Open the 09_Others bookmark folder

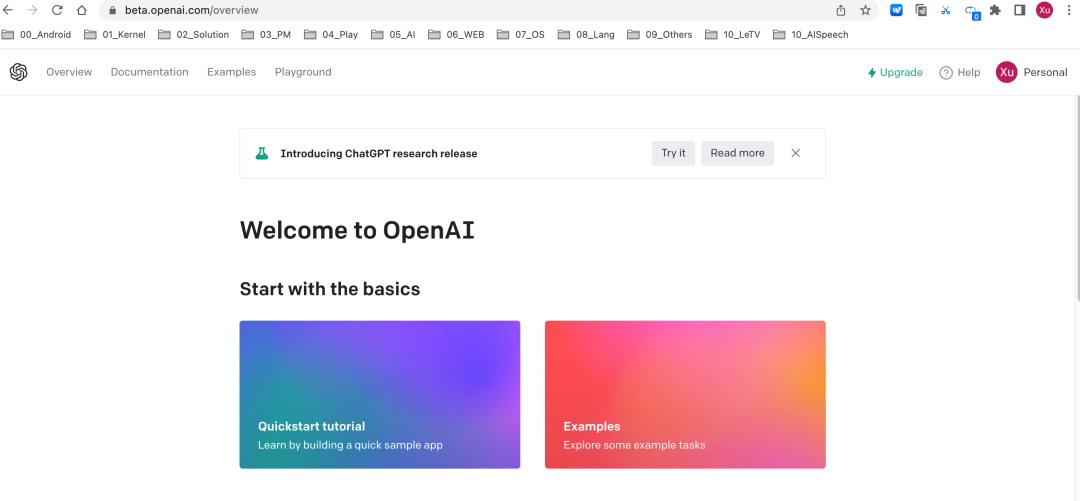660,34
